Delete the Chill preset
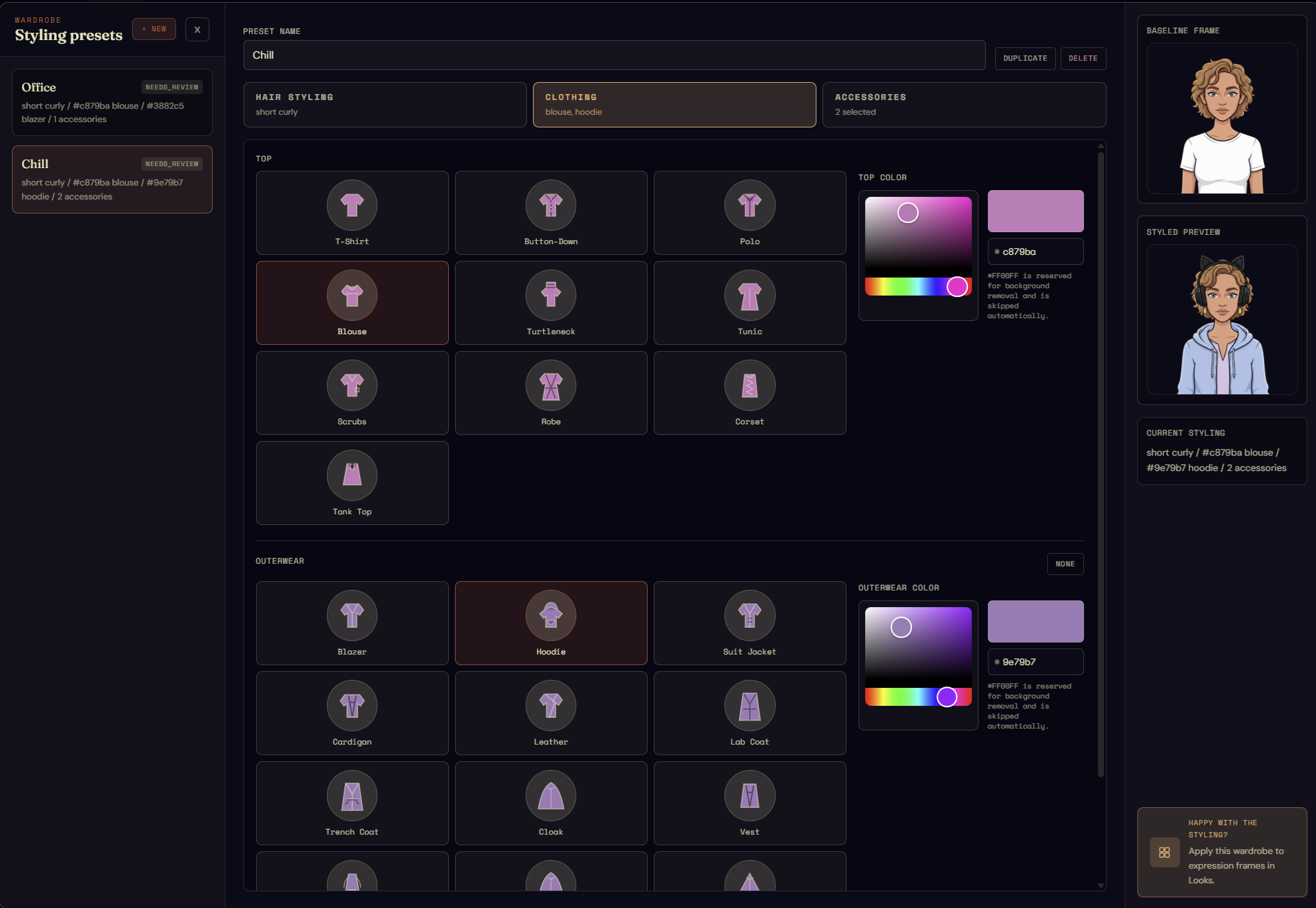This screenshot has height=908, width=1316. pyautogui.click(x=1083, y=59)
